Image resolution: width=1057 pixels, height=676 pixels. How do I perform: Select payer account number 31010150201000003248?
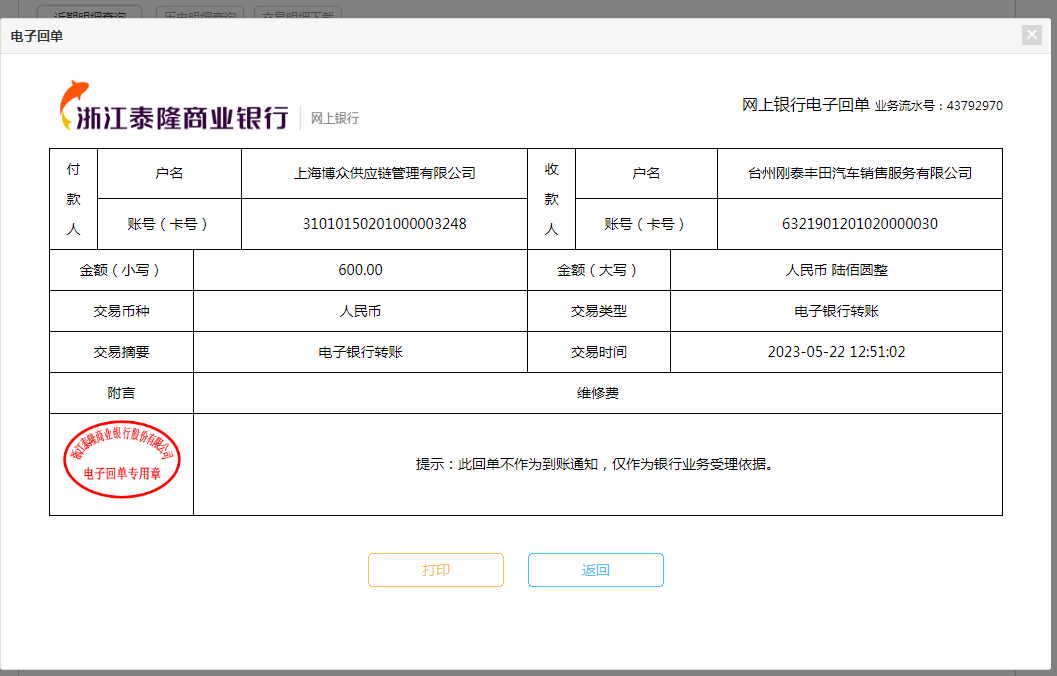(x=384, y=224)
